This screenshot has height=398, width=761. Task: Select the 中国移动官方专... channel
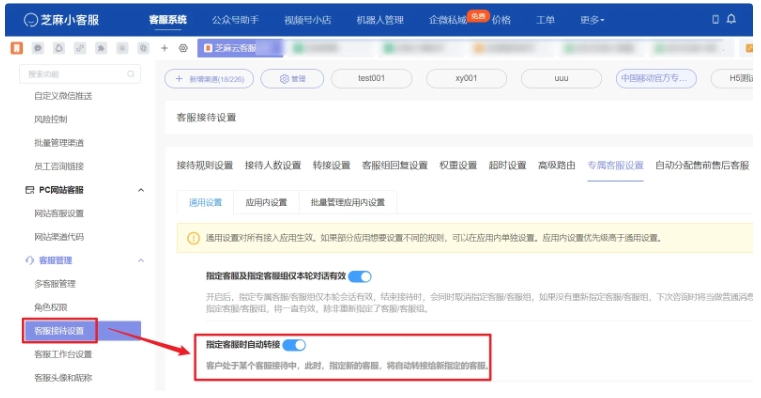click(x=656, y=79)
